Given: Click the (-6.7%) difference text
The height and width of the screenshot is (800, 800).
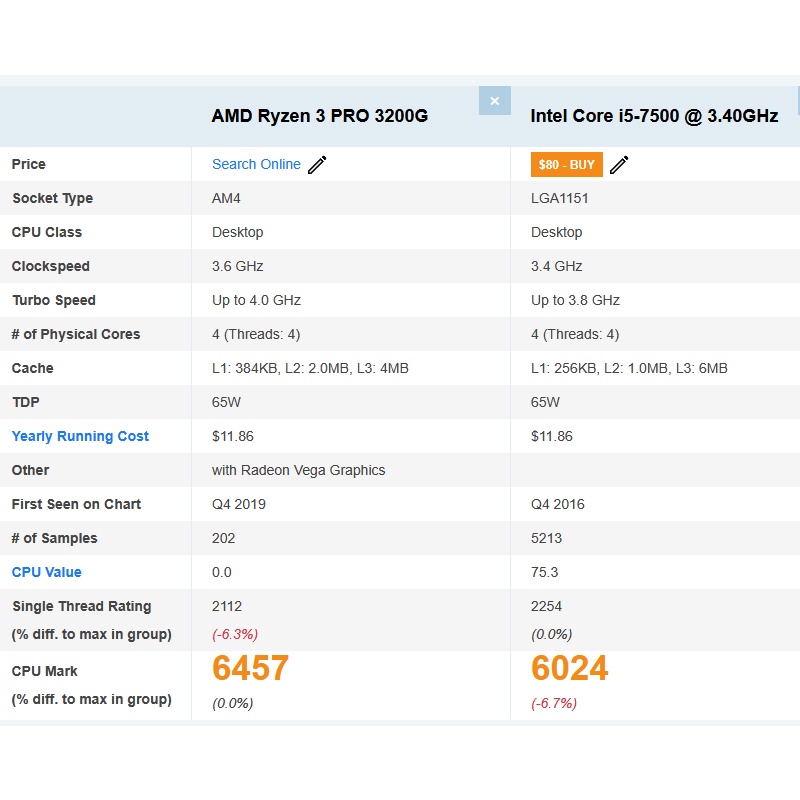Looking at the screenshot, I should tap(554, 703).
